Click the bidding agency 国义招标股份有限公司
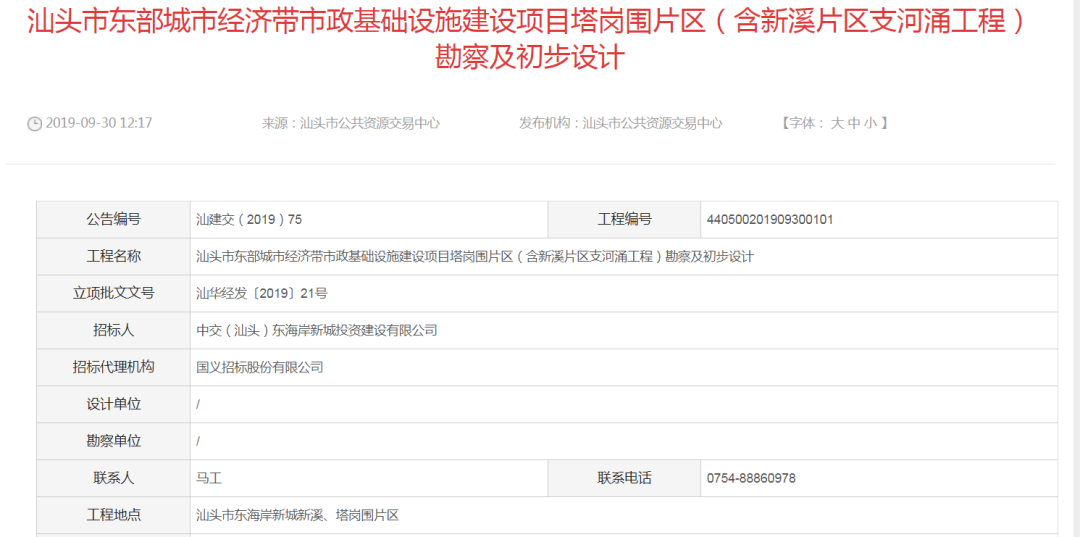Screen dimensions: 1080x537 [x=260, y=367]
